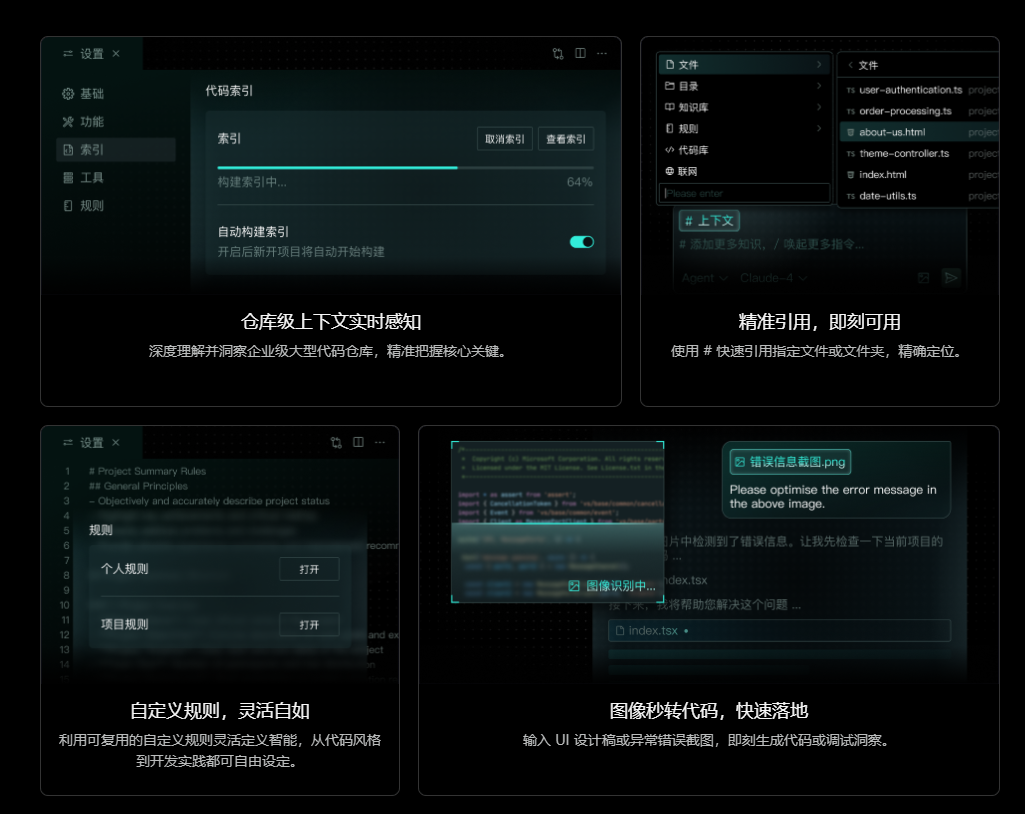Click the image attach icon beside send button
This screenshot has width=1025, height=814.
coord(924,277)
